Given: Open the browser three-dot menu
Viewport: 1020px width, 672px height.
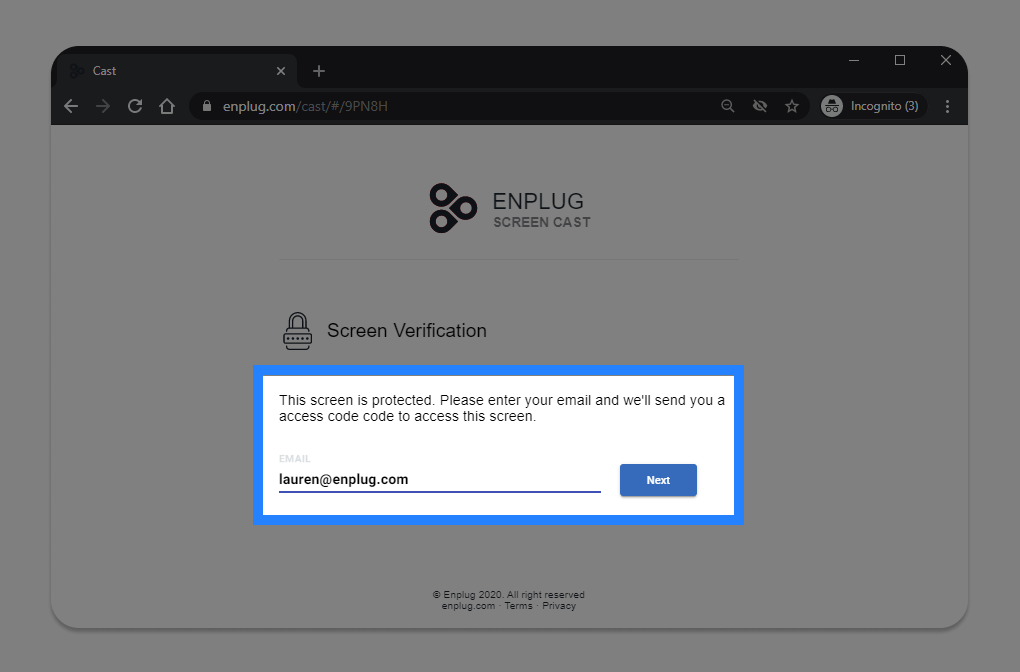Looking at the screenshot, I should 947,106.
